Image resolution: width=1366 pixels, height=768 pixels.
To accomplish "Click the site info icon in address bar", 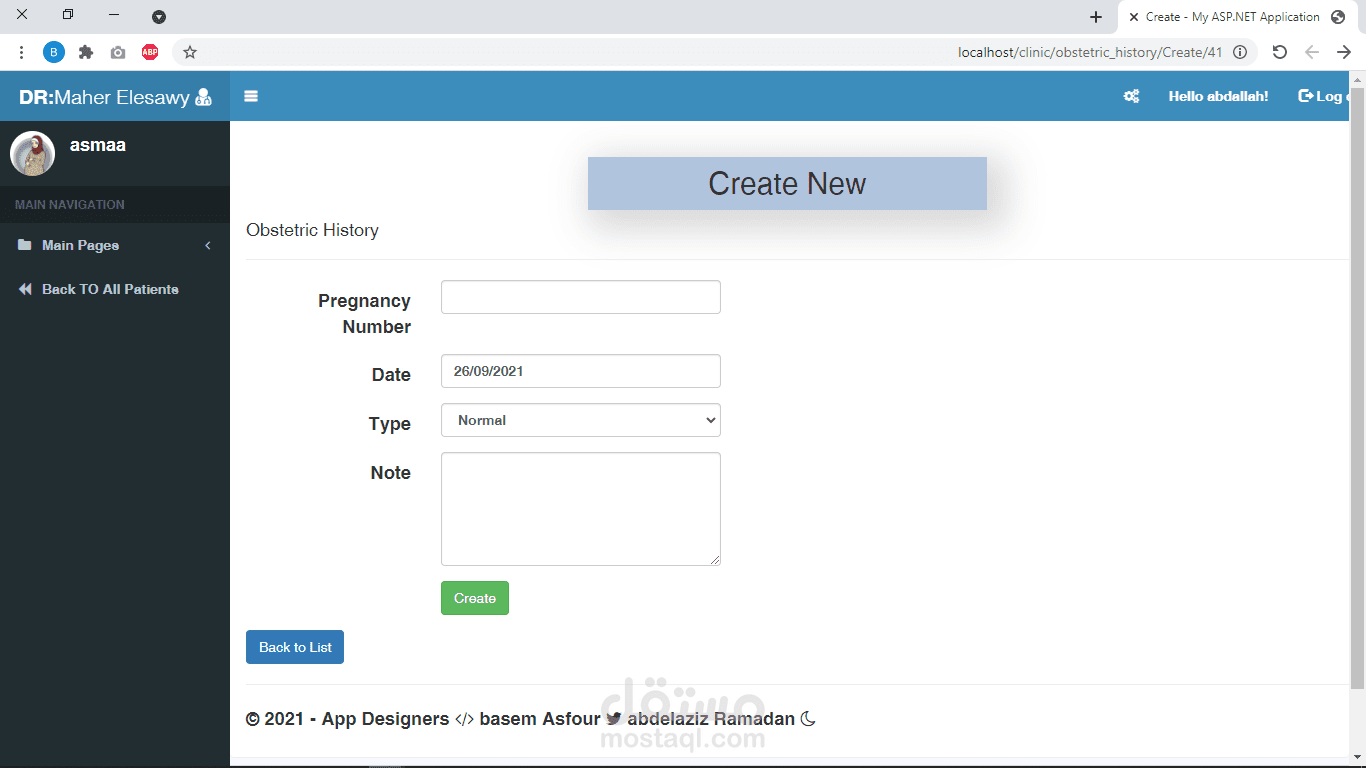I will click(x=1240, y=52).
